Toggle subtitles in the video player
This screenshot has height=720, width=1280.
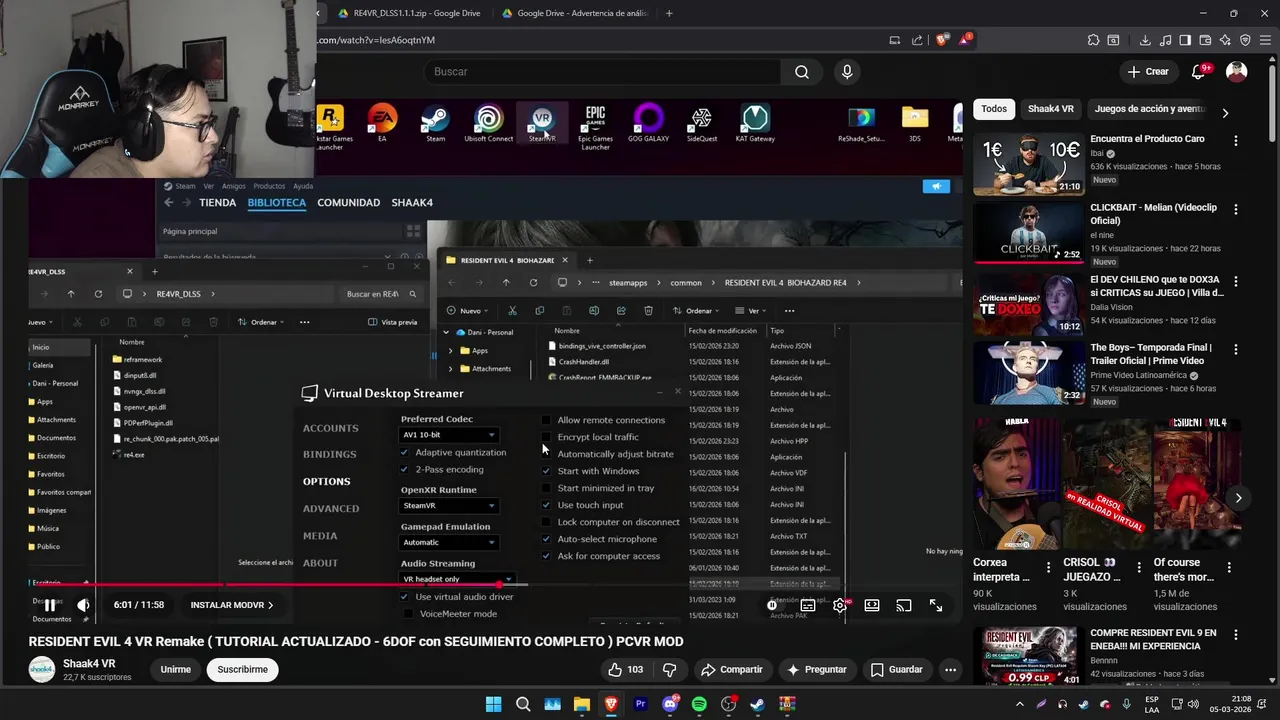click(x=808, y=605)
